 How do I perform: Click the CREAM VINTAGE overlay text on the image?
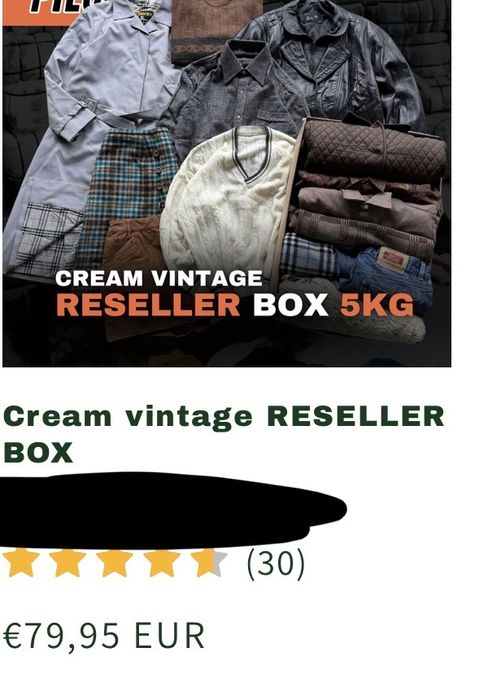pyautogui.click(x=159, y=279)
